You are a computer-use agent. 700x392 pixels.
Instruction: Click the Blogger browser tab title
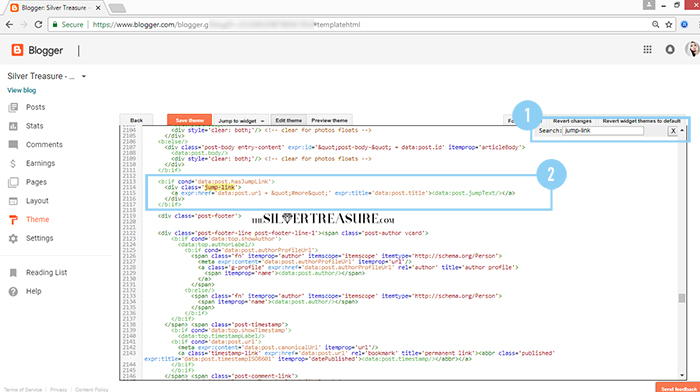[54, 8]
